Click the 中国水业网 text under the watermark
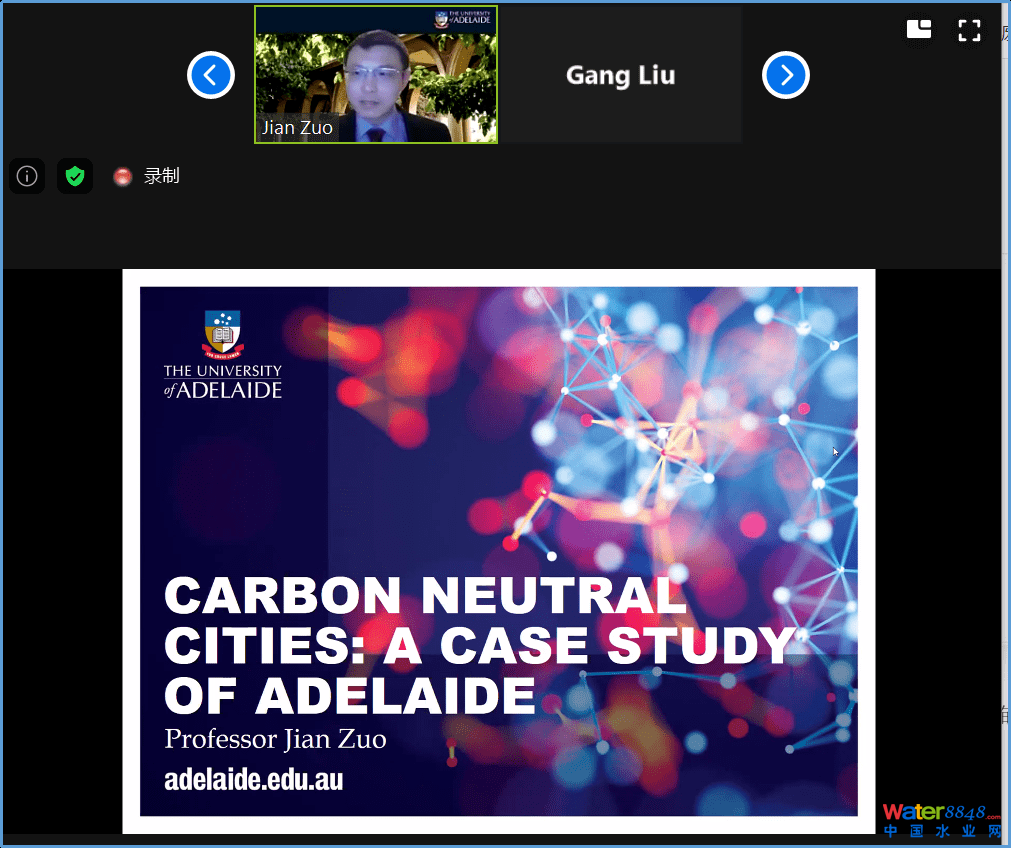1011x848 pixels. [x=942, y=832]
